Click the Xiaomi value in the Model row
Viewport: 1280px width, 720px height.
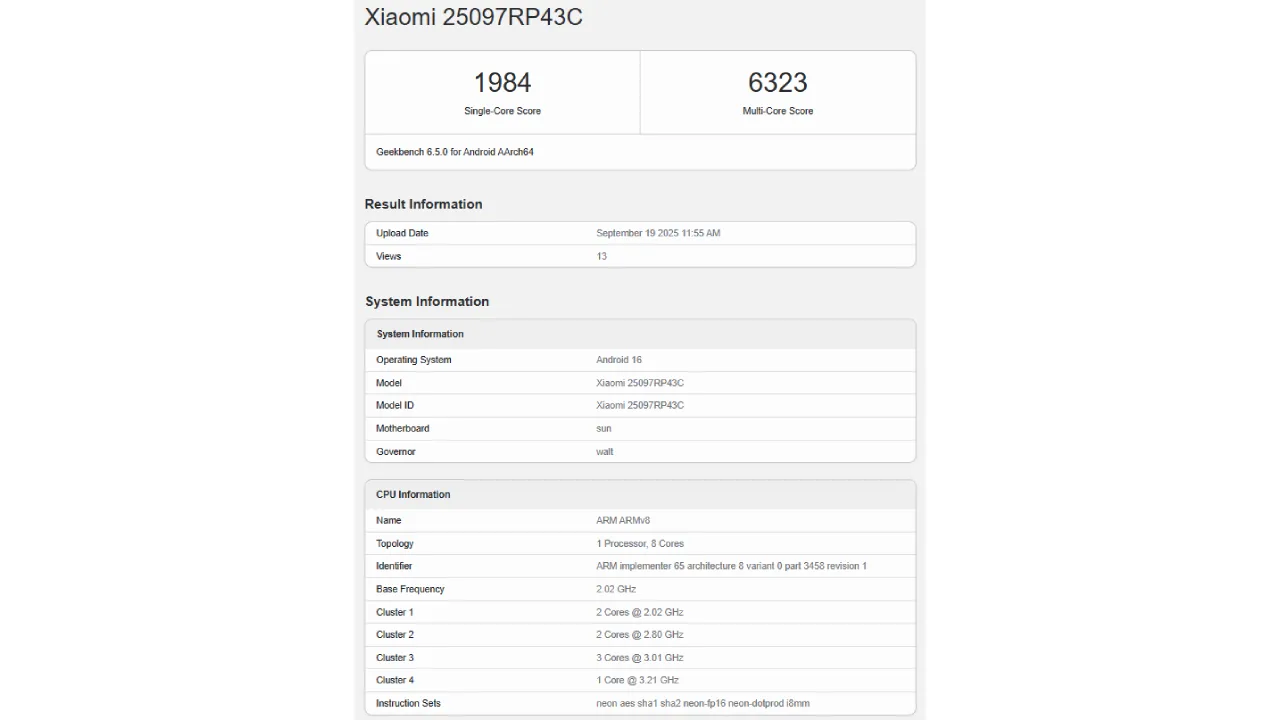(640, 383)
